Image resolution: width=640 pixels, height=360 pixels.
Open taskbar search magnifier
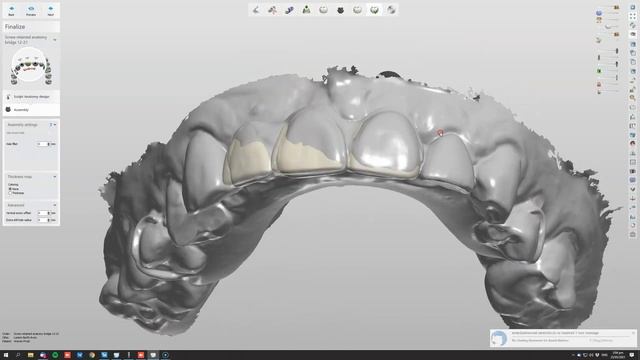18,355
